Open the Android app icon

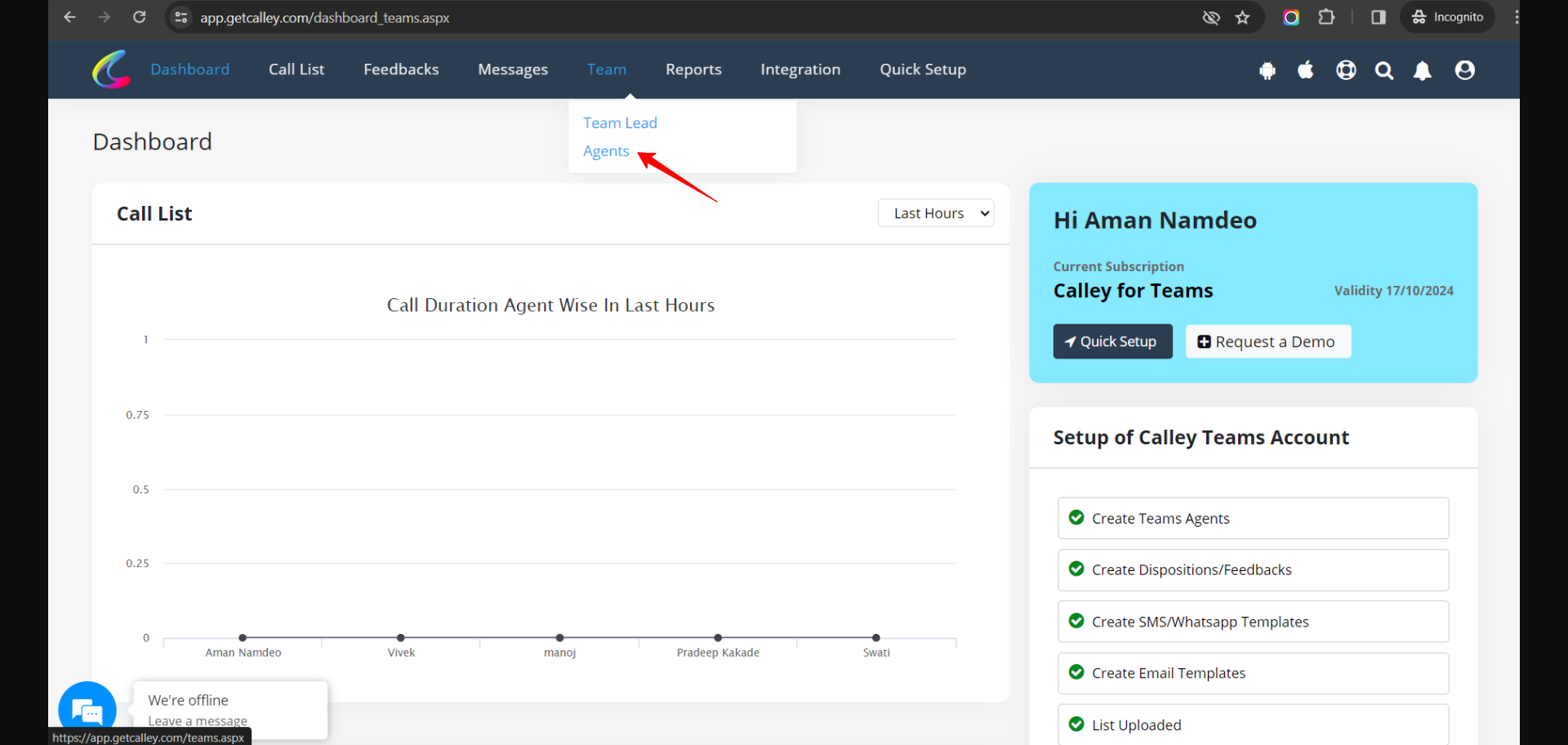1267,71
